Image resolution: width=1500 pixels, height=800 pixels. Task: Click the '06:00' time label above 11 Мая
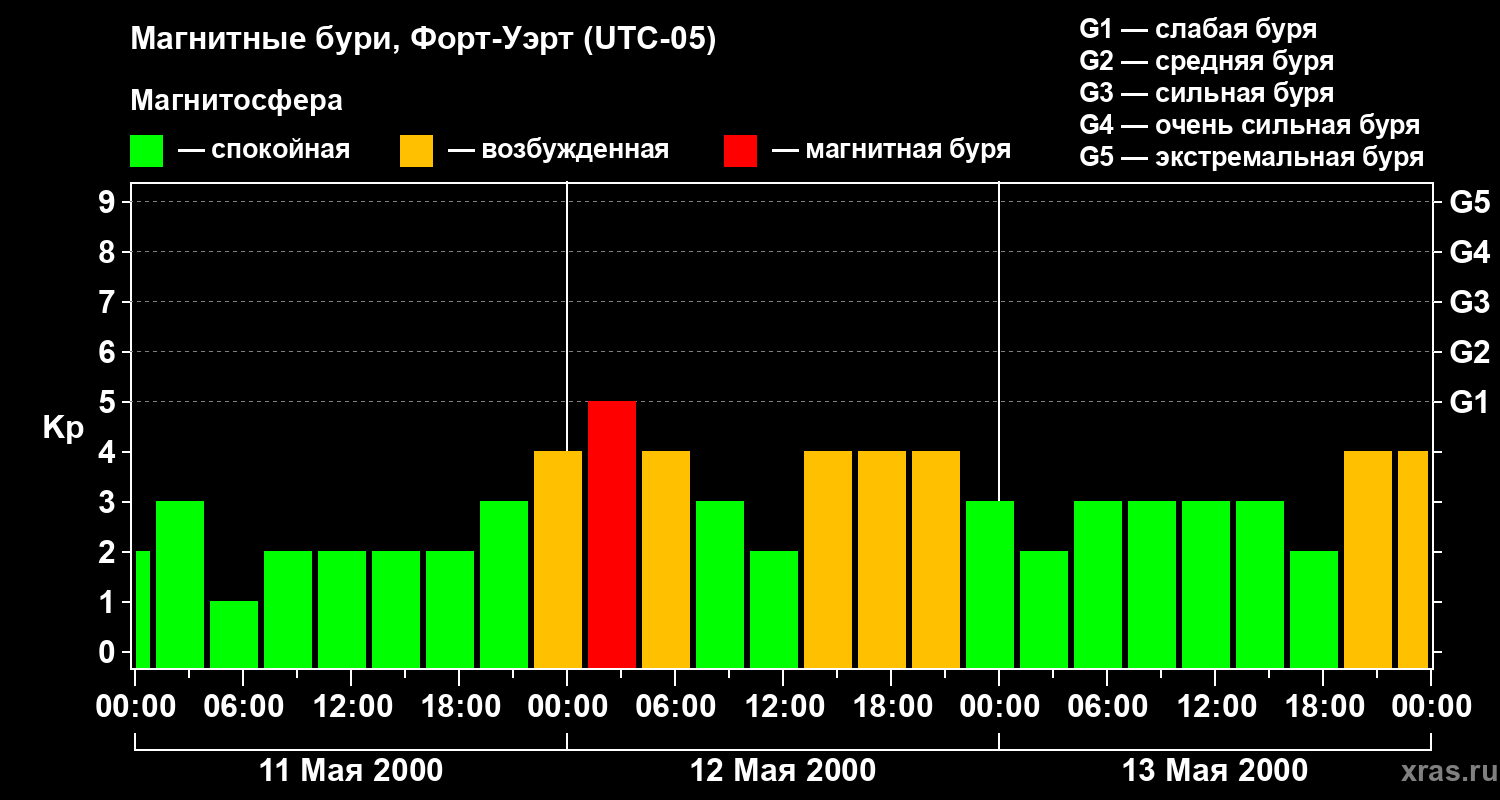tap(242, 707)
